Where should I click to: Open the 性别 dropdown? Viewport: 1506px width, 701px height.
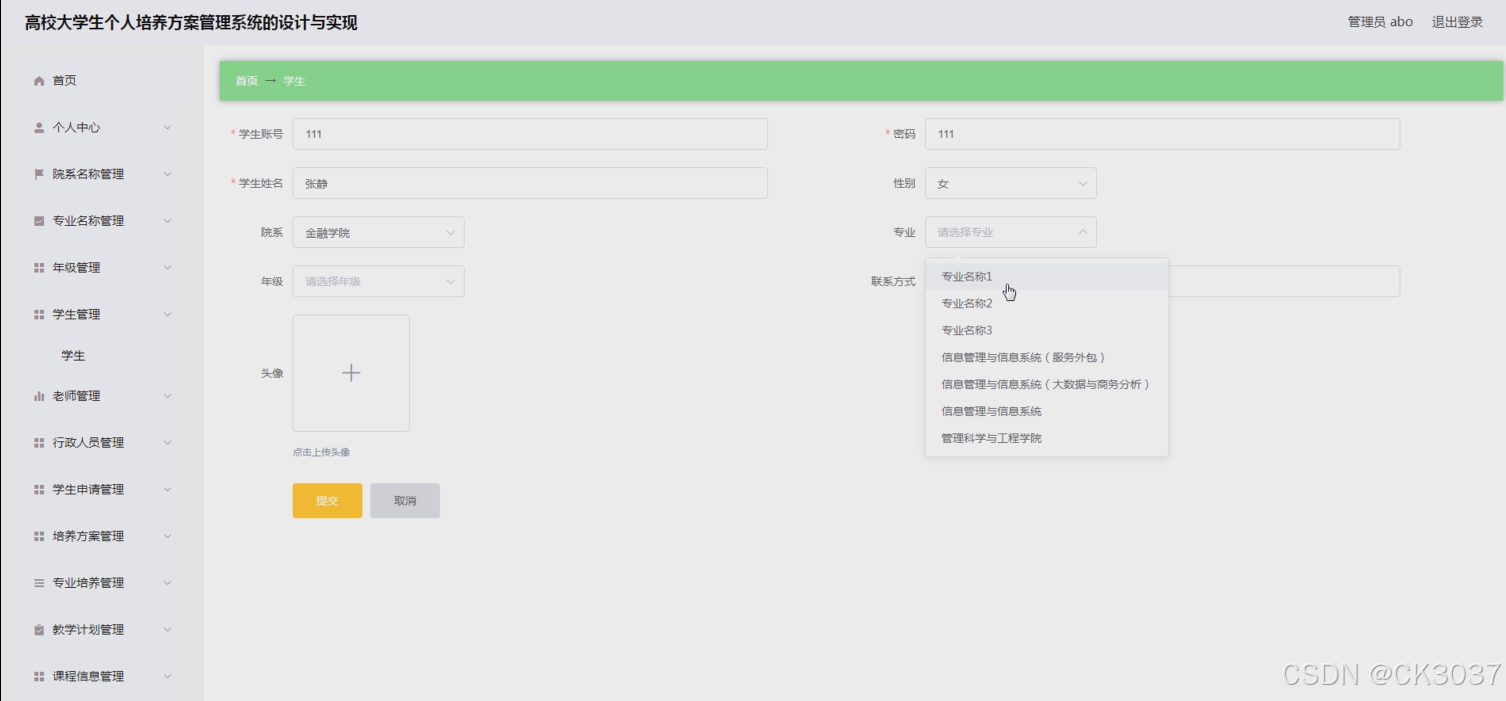(1010, 183)
